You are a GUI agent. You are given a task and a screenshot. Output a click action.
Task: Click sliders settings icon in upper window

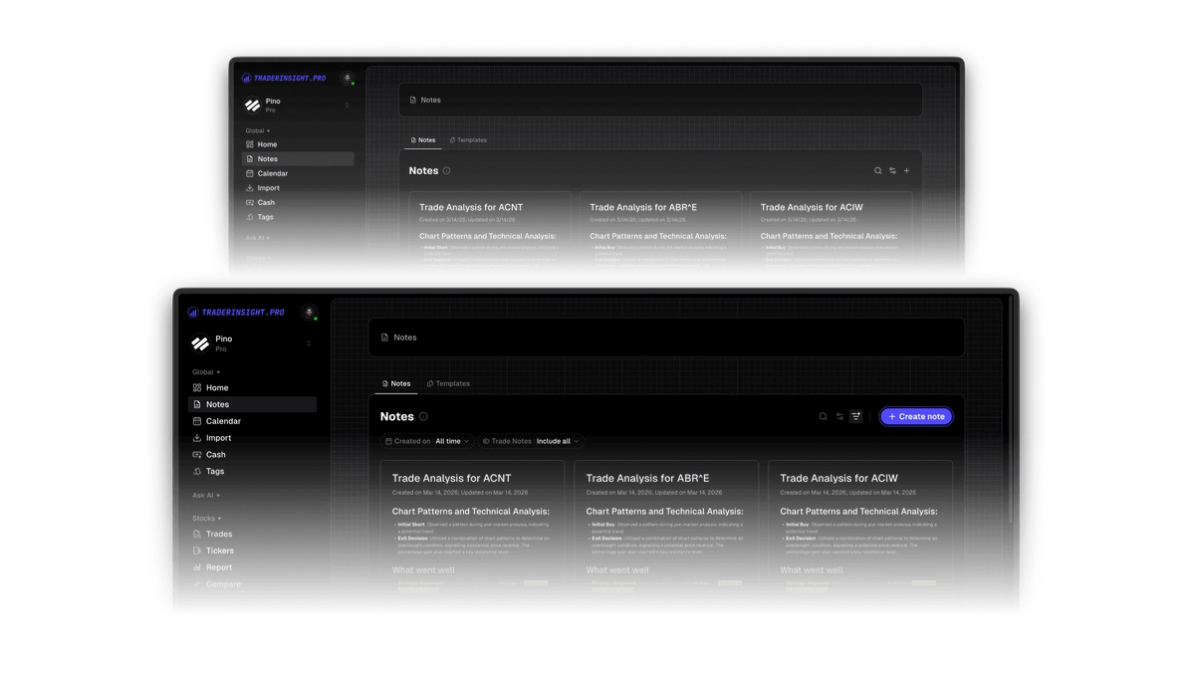point(892,171)
